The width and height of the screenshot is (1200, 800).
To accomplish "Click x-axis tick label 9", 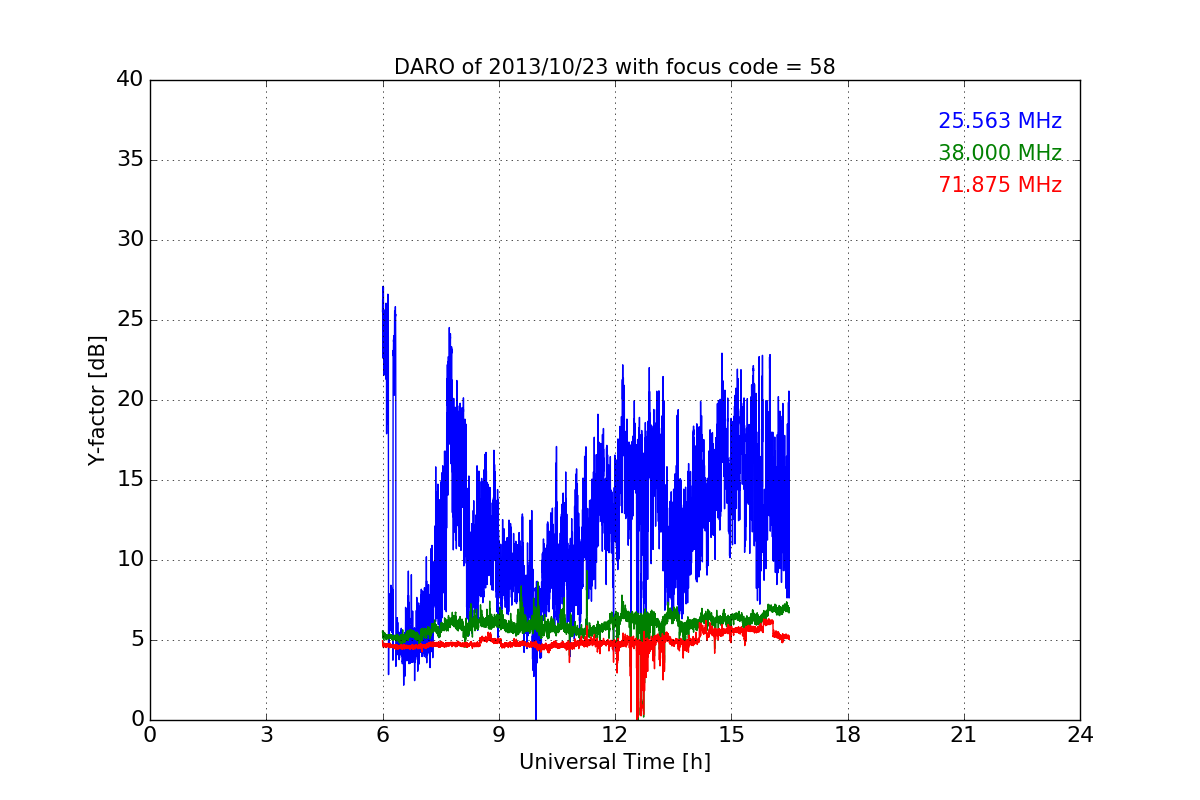I will coord(499,735).
